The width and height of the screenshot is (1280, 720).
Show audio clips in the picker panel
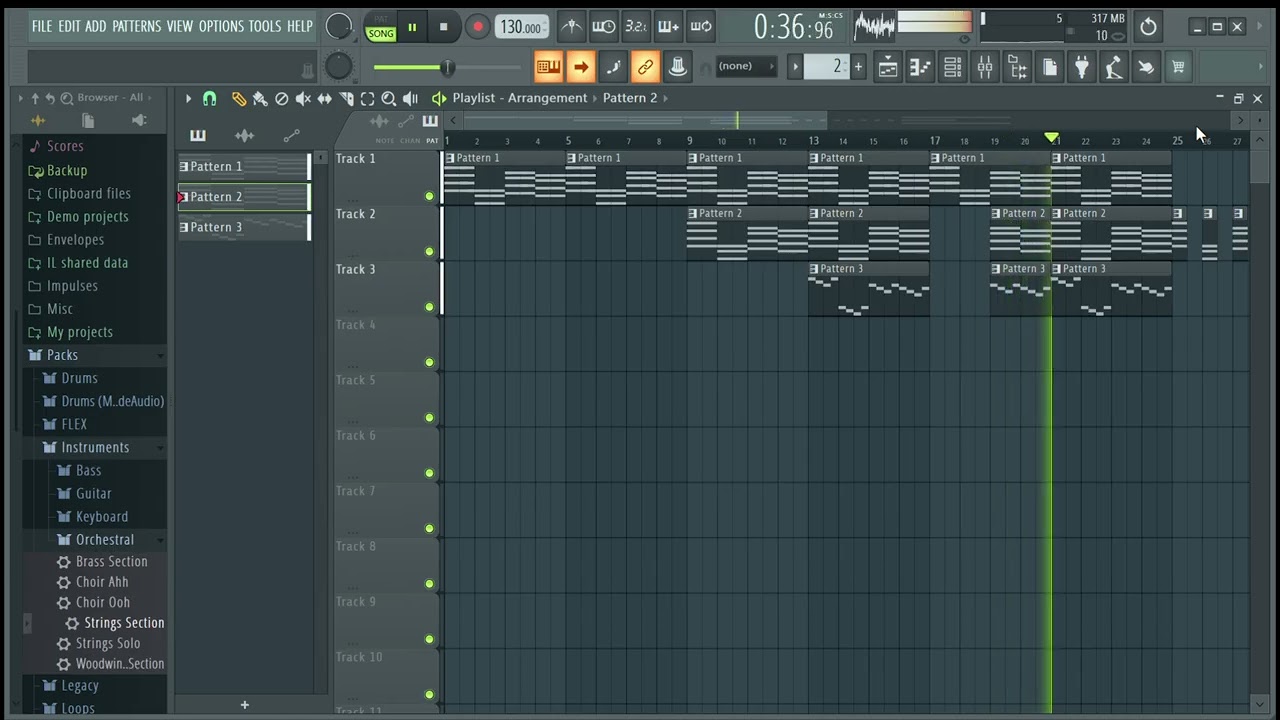(245, 136)
